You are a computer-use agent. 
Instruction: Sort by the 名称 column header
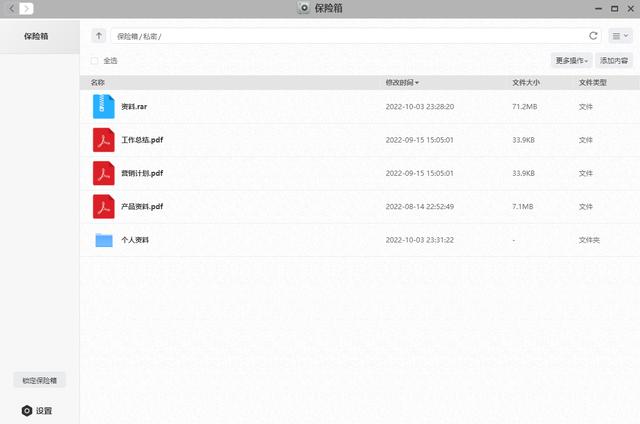point(98,82)
